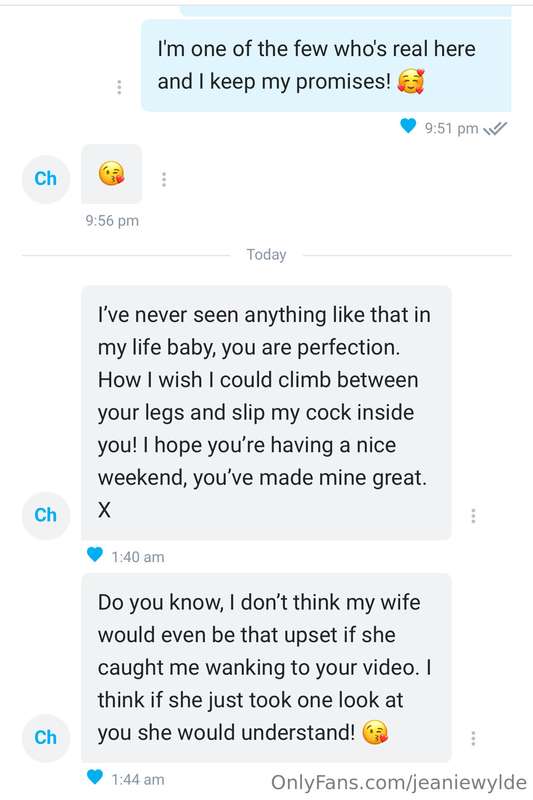Image resolution: width=533 pixels, height=800 pixels.
Task: Open Ch avatar next to the 1:40 am message
Action: 46,515
